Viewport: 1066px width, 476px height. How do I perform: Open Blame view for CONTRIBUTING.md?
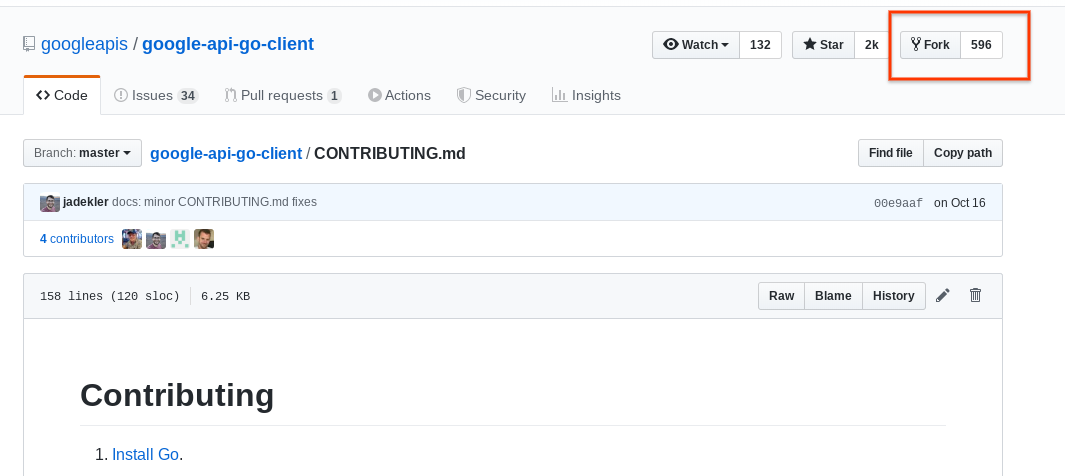pos(832,296)
